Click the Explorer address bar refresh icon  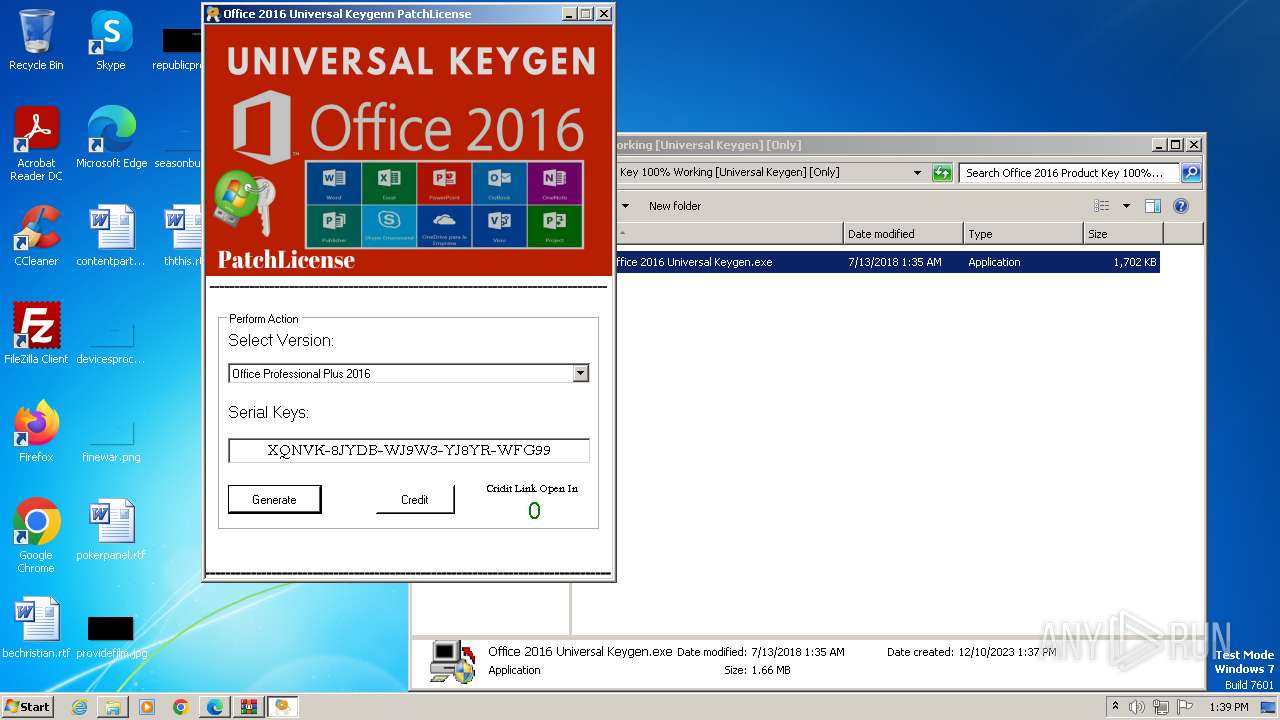pyautogui.click(x=942, y=173)
